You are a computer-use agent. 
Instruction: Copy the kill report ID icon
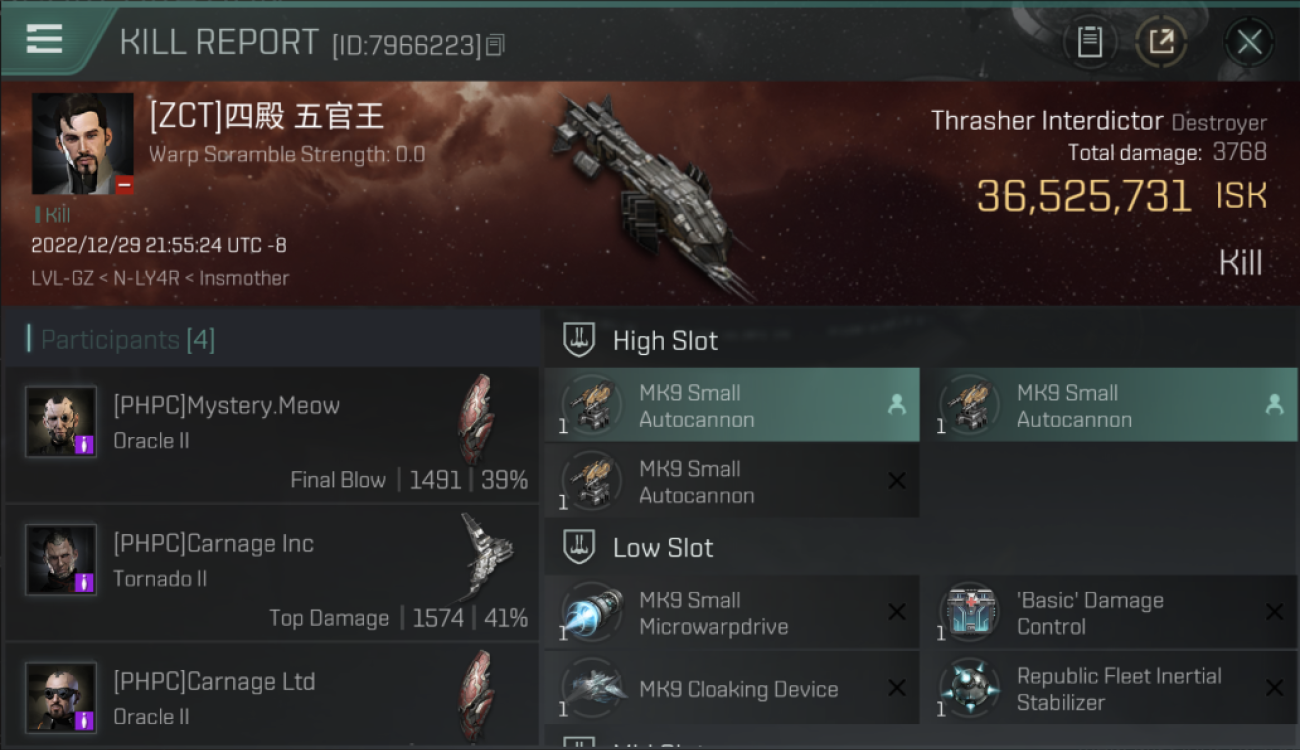point(497,44)
